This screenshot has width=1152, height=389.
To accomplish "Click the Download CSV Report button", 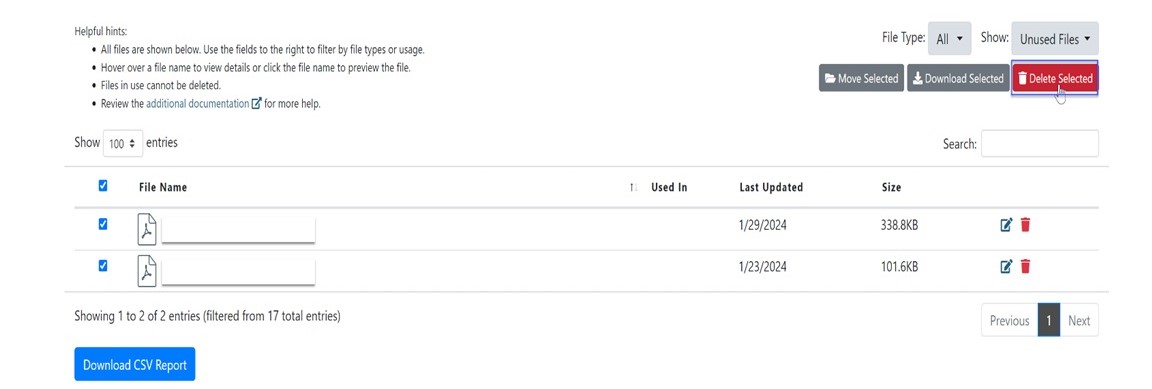I will click(x=134, y=365).
